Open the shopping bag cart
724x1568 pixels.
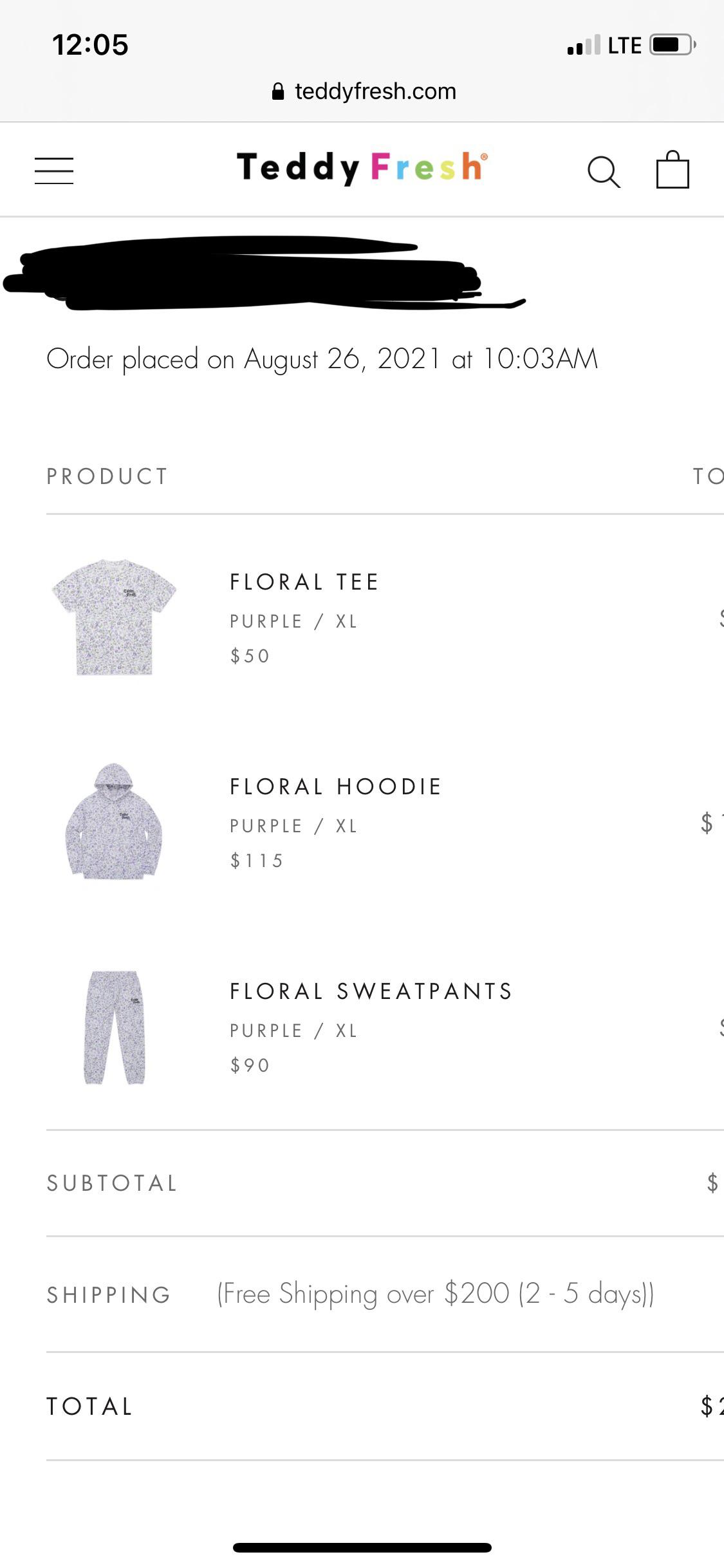[673, 170]
